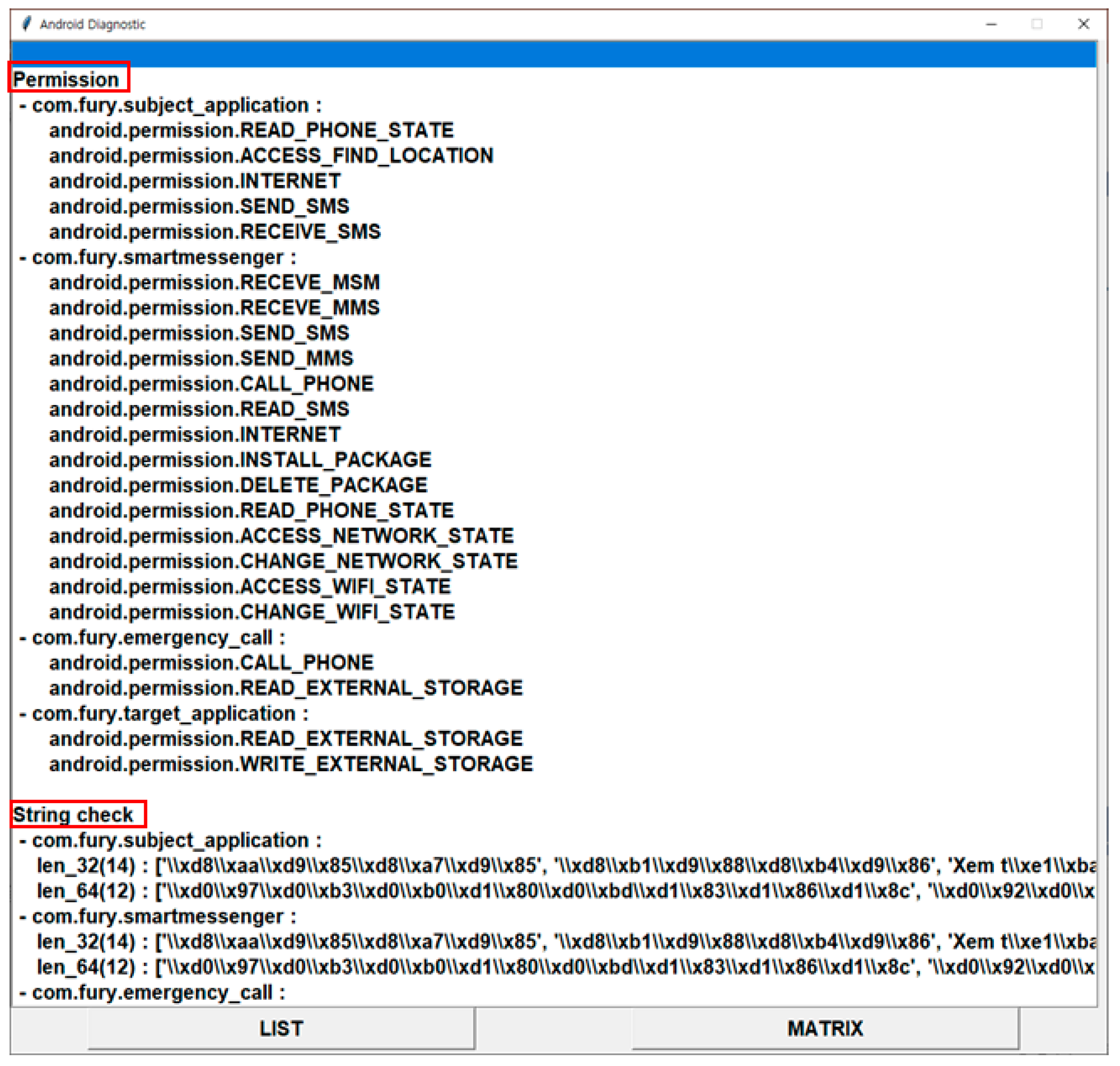Select the highlighted blue row at top
Viewport: 1120px width, 1066px height.
554,55
